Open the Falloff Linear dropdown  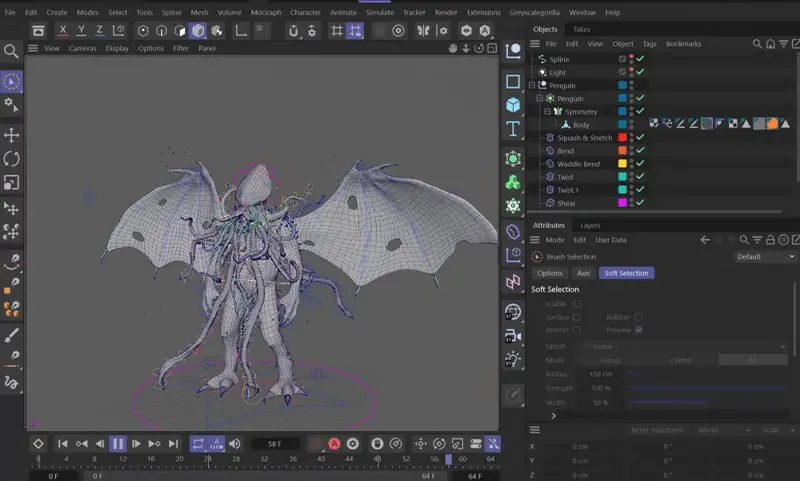[686, 346]
